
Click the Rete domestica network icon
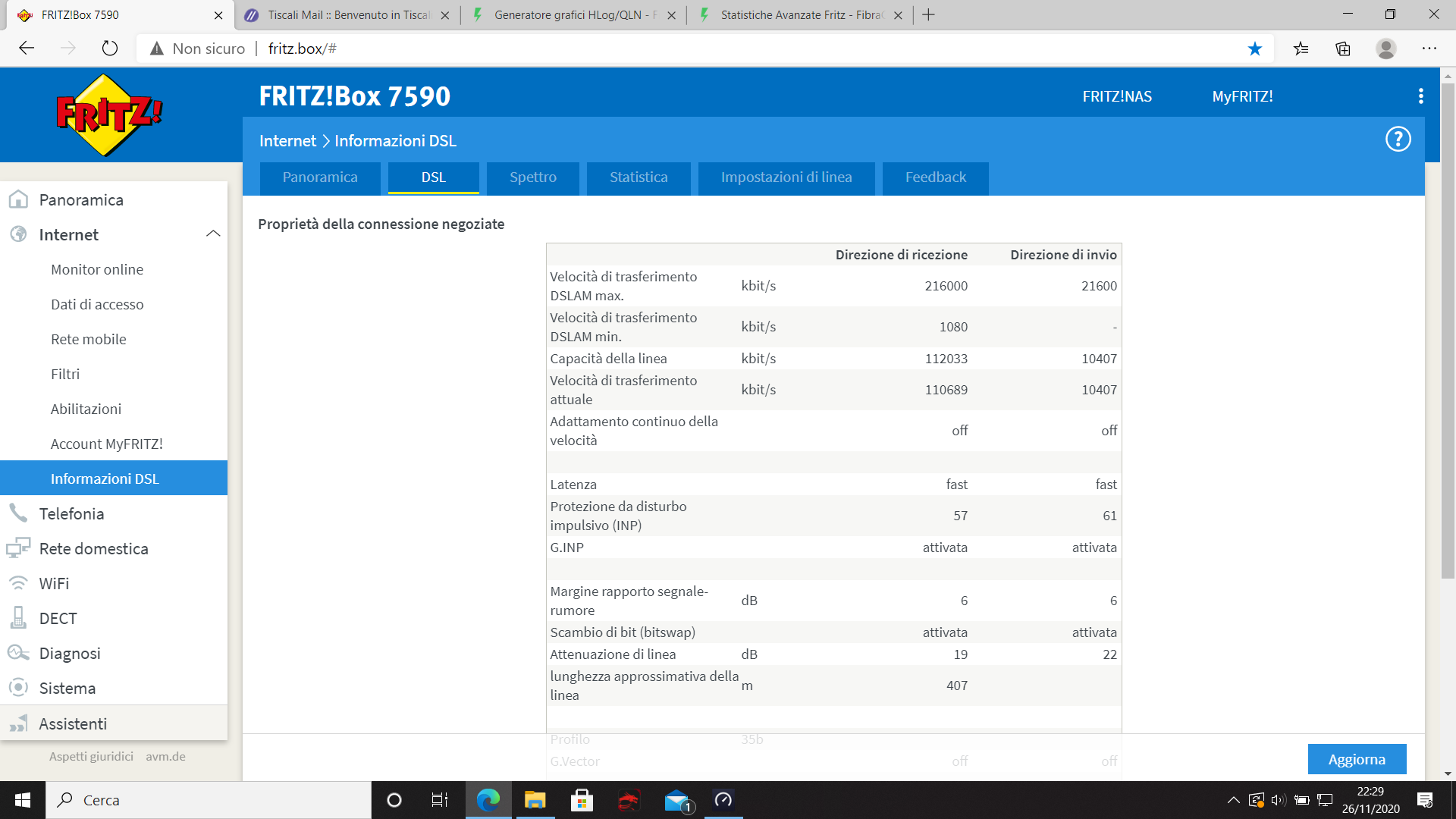(x=18, y=548)
